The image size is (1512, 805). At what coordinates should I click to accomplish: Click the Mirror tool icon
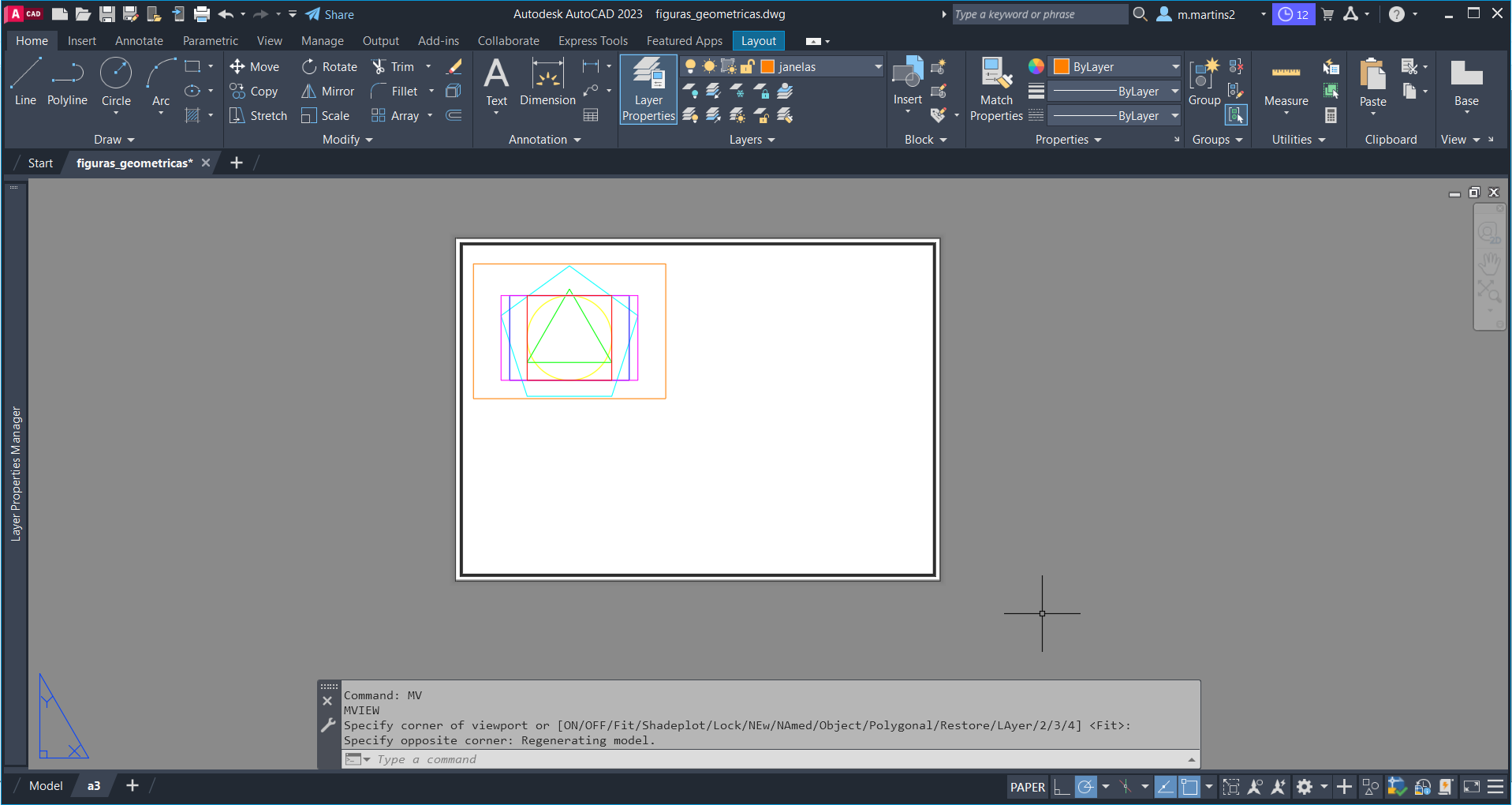click(x=309, y=92)
